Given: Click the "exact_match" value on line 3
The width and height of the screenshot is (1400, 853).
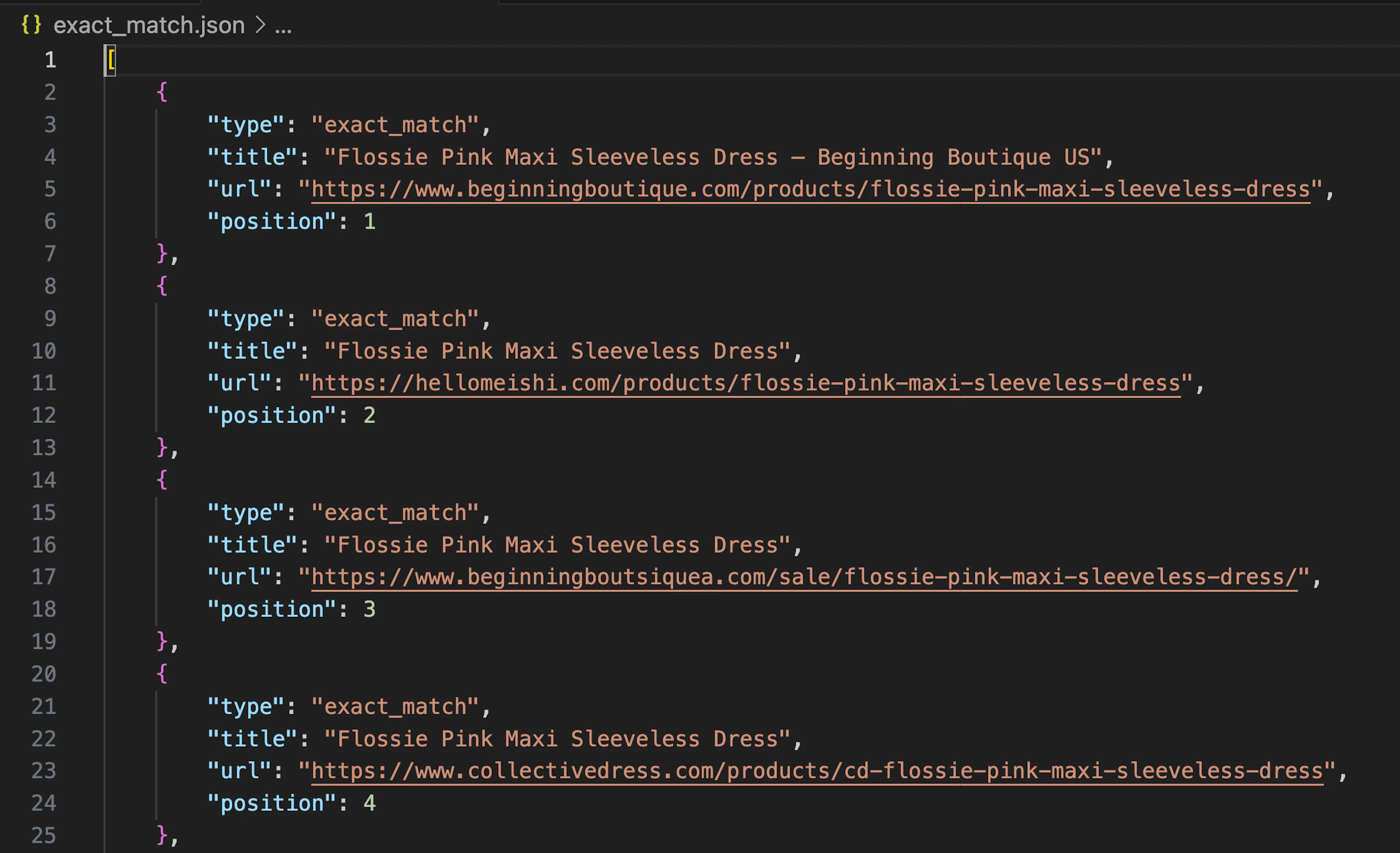Looking at the screenshot, I should pyautogui.click(x=396, y=125).
